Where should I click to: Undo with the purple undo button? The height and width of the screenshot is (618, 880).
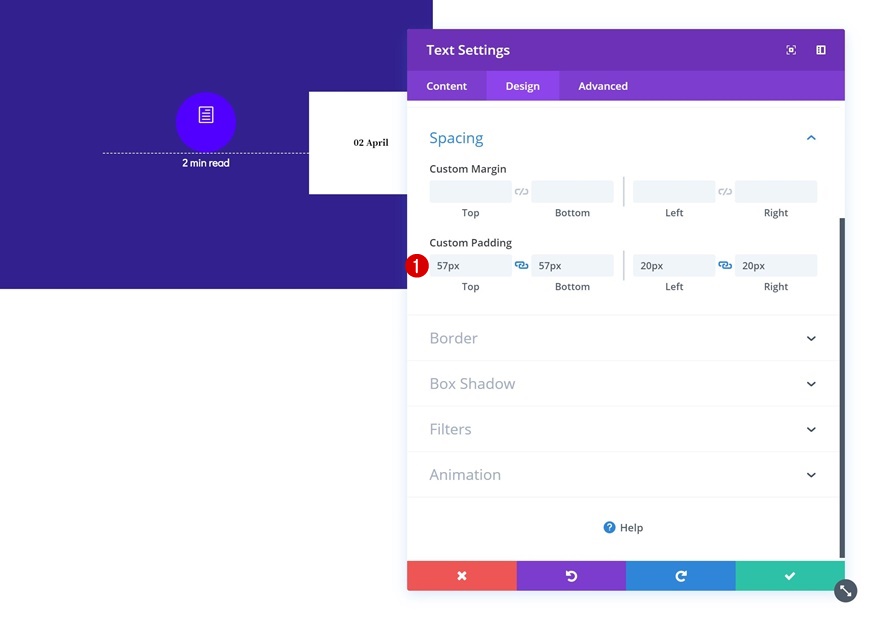coord(571,575)
